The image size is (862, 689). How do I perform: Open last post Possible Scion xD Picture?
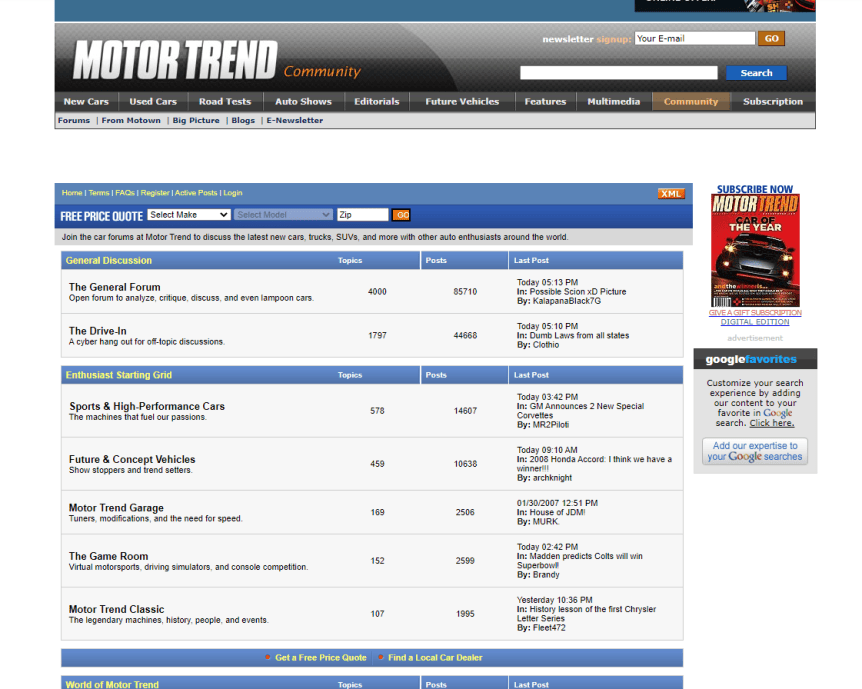578,292
